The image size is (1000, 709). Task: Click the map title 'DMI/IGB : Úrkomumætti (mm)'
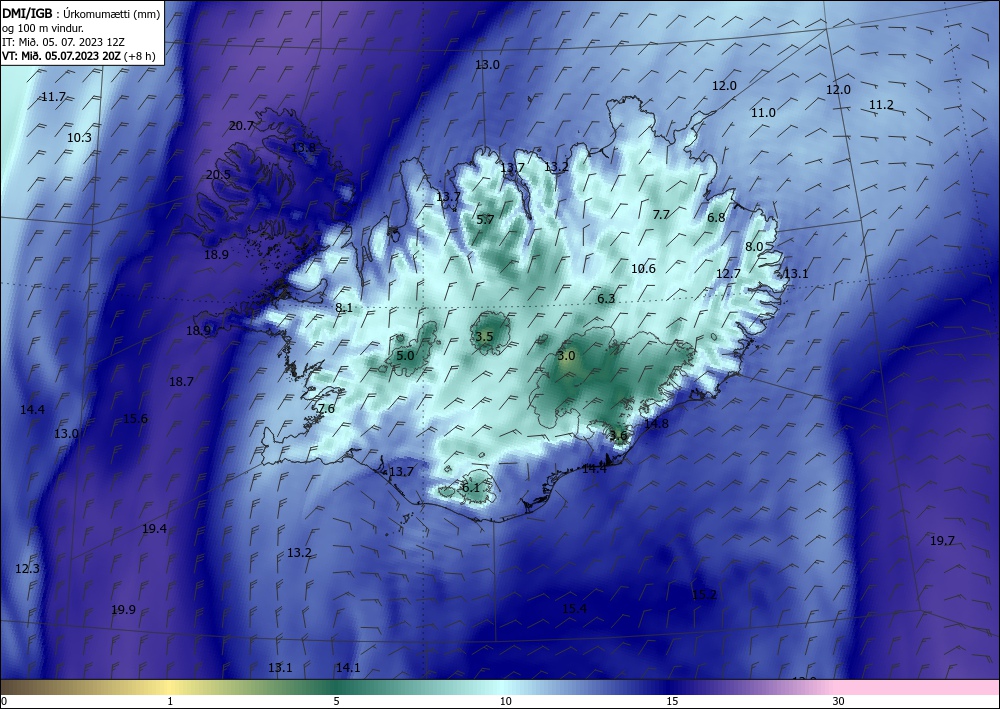point(80,13)
